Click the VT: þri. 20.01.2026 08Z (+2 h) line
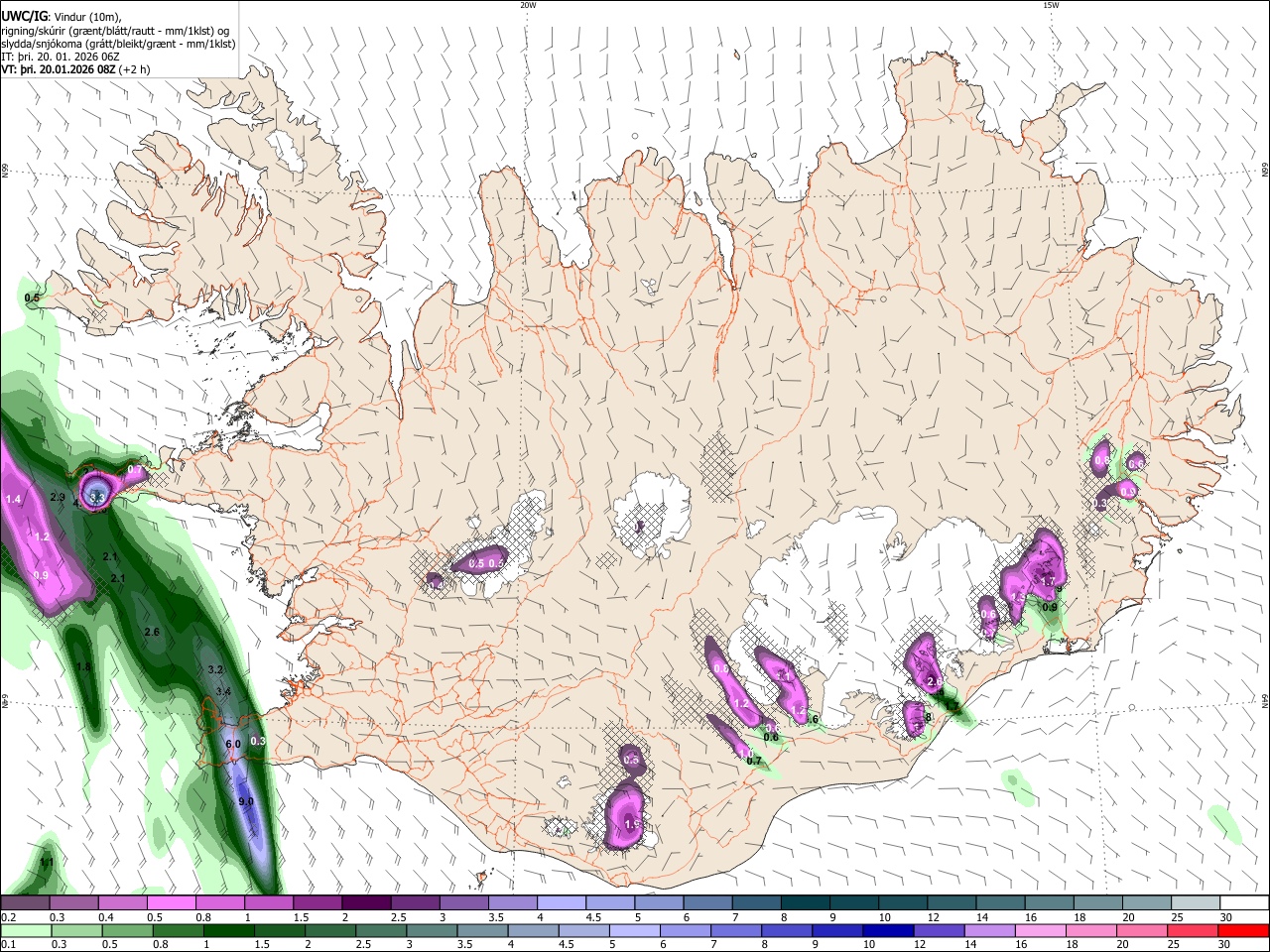 (75, 69)
